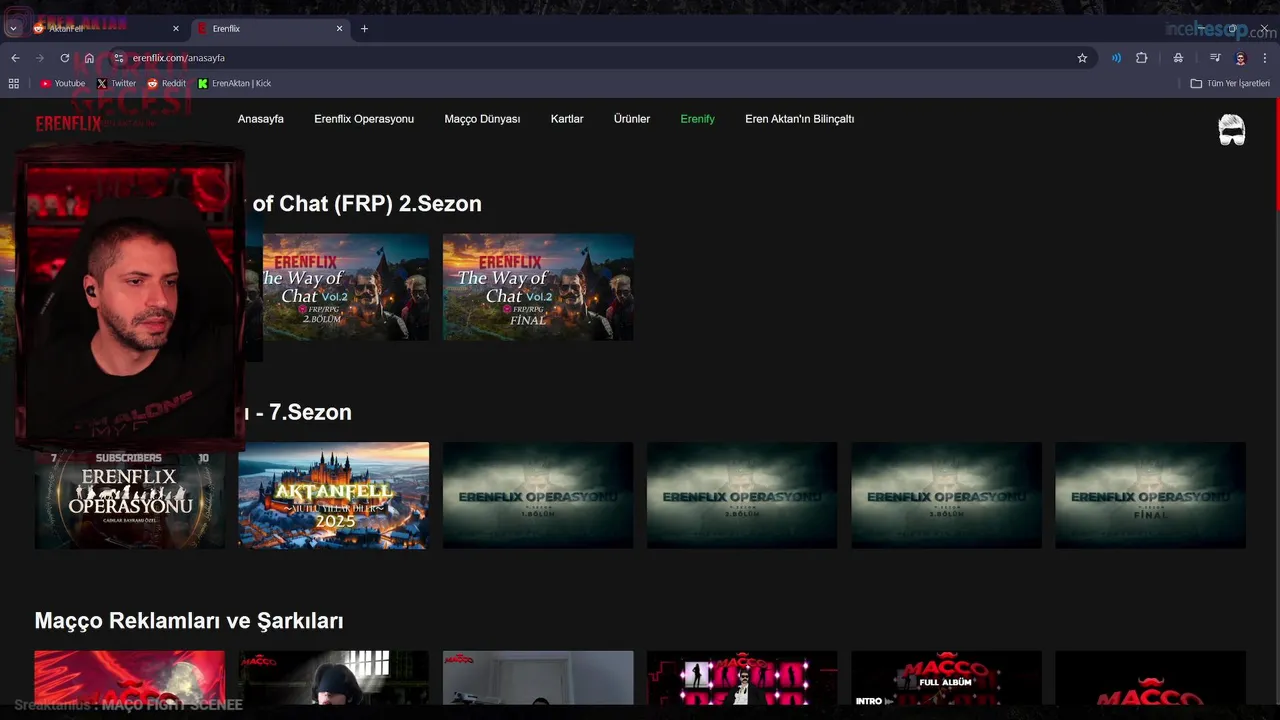Play Erenflix Operasyonu 3.Bölüm thumbnail
Screen dimensions: 1280x720
coord(946,495)
